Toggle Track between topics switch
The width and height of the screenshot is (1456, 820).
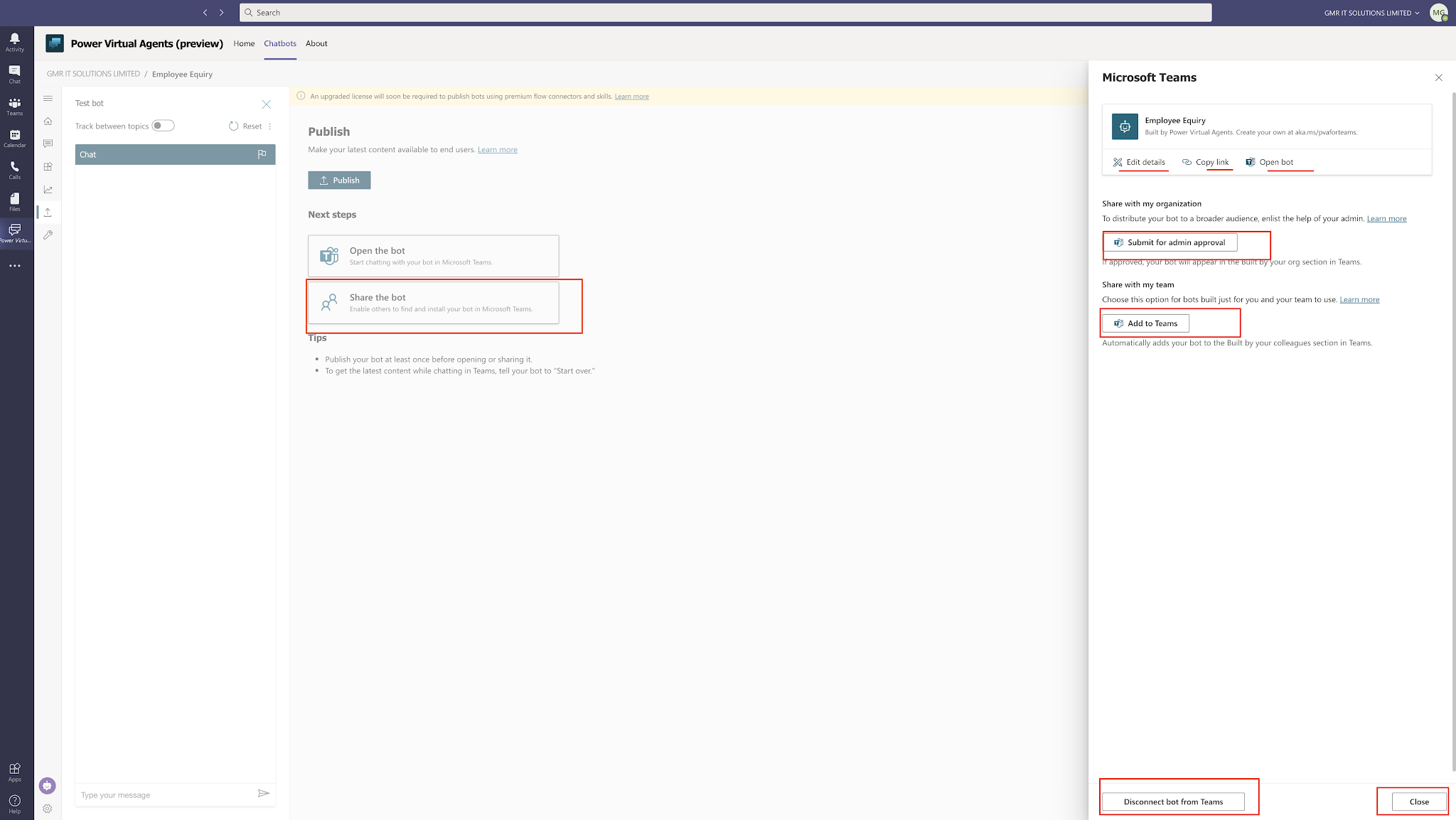click(x=163, y=126)
